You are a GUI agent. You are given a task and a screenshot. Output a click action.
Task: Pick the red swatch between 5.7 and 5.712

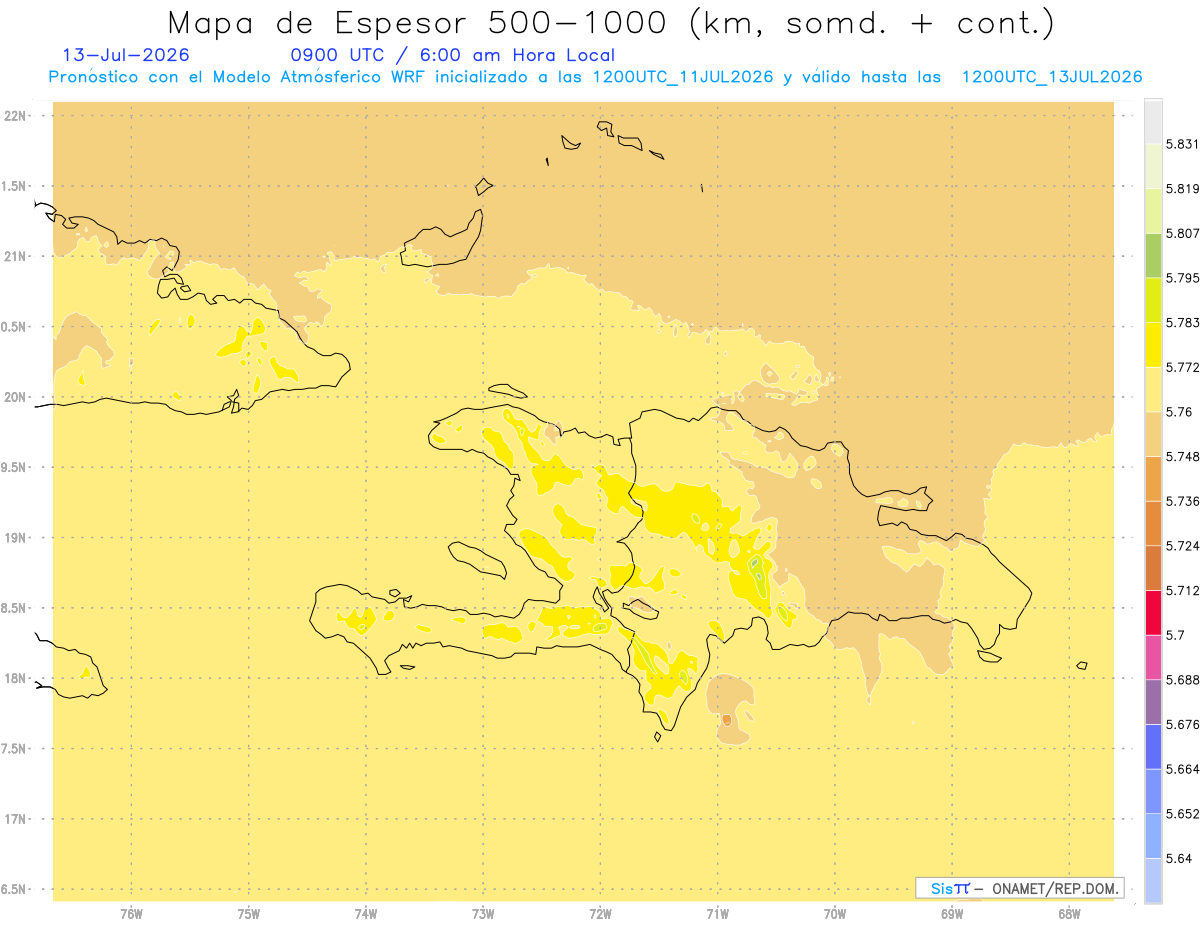[x=1153, y=613]
